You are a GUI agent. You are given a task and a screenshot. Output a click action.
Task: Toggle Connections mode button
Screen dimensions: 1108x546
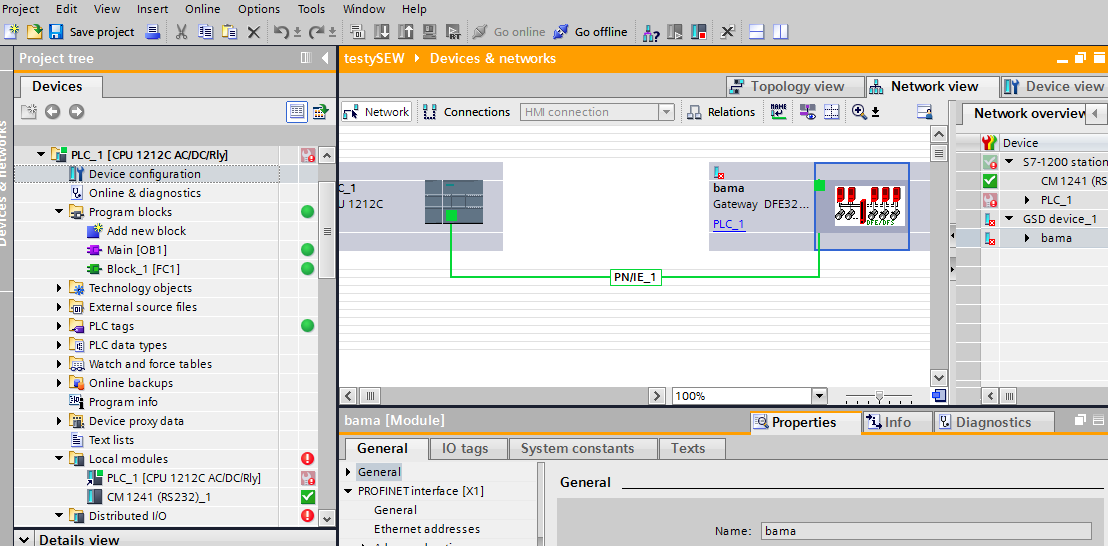pyautogui.click(x=467, y=112)
